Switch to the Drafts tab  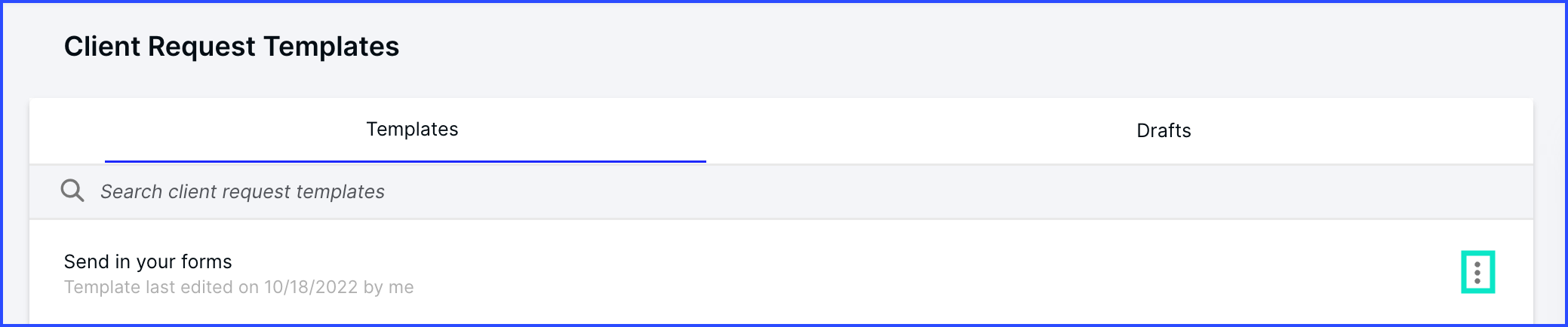[1164, 130]
